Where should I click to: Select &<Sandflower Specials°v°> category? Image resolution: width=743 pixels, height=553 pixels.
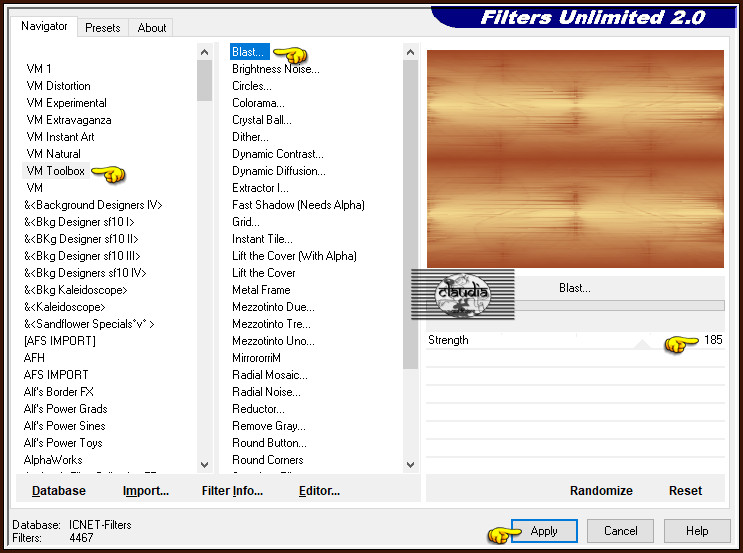(89, 324)
